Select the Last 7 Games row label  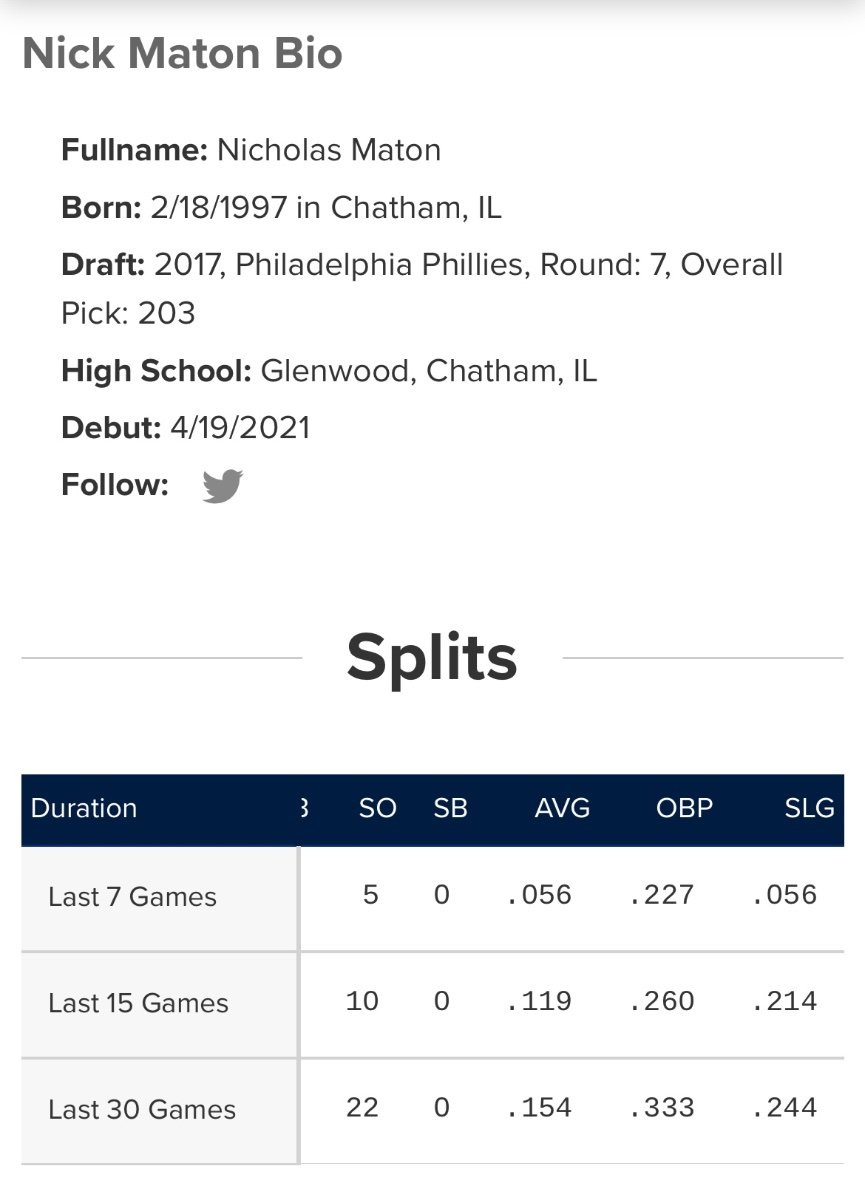(x=132, y=897)
